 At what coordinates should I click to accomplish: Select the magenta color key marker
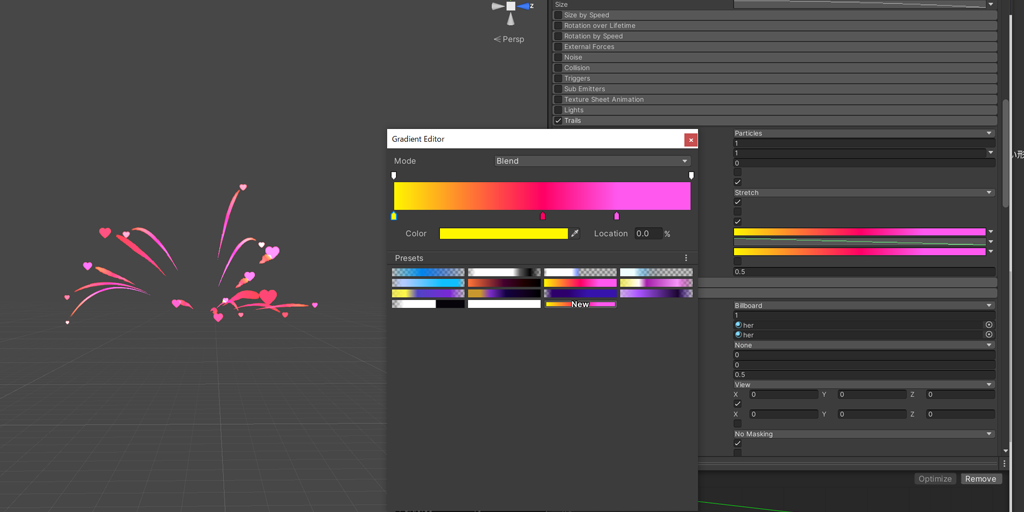(616, 216)
